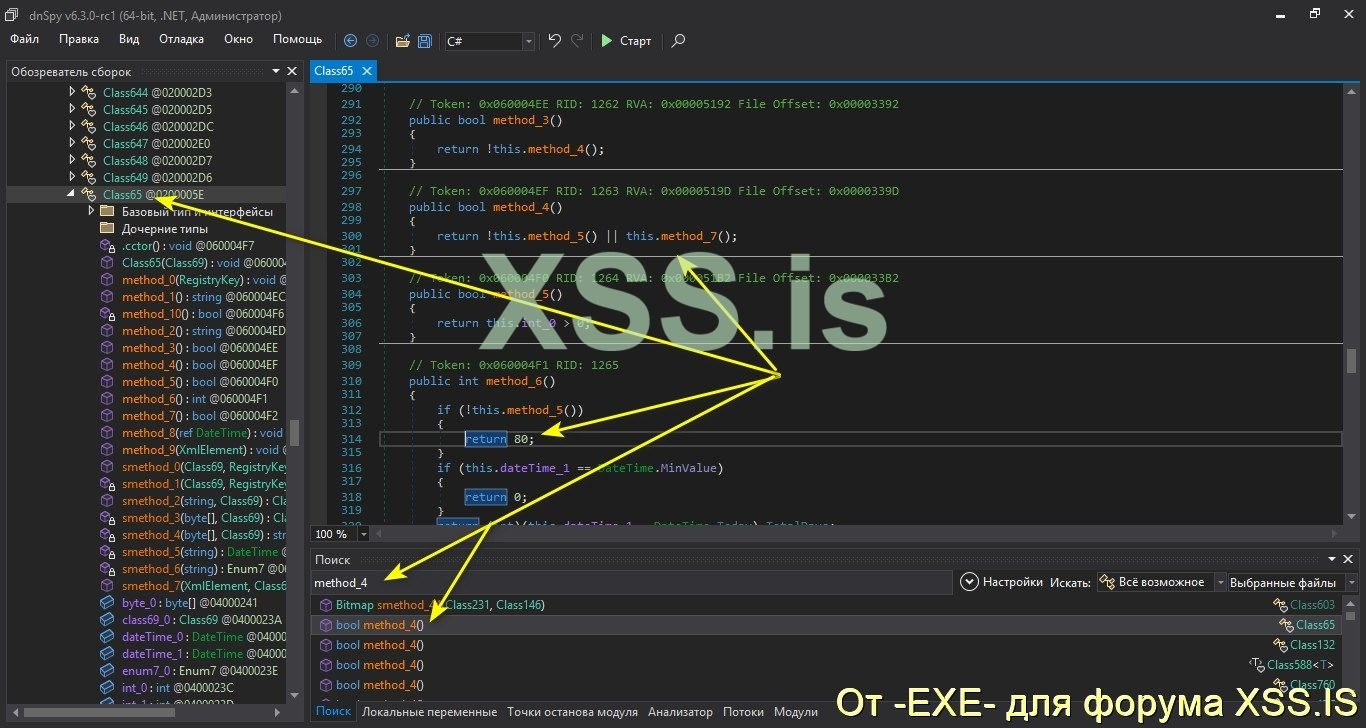This screenshot has width=1366, height=728.
Task: Click the method_3() bool icon in the tree
Action: pos(108,348)
